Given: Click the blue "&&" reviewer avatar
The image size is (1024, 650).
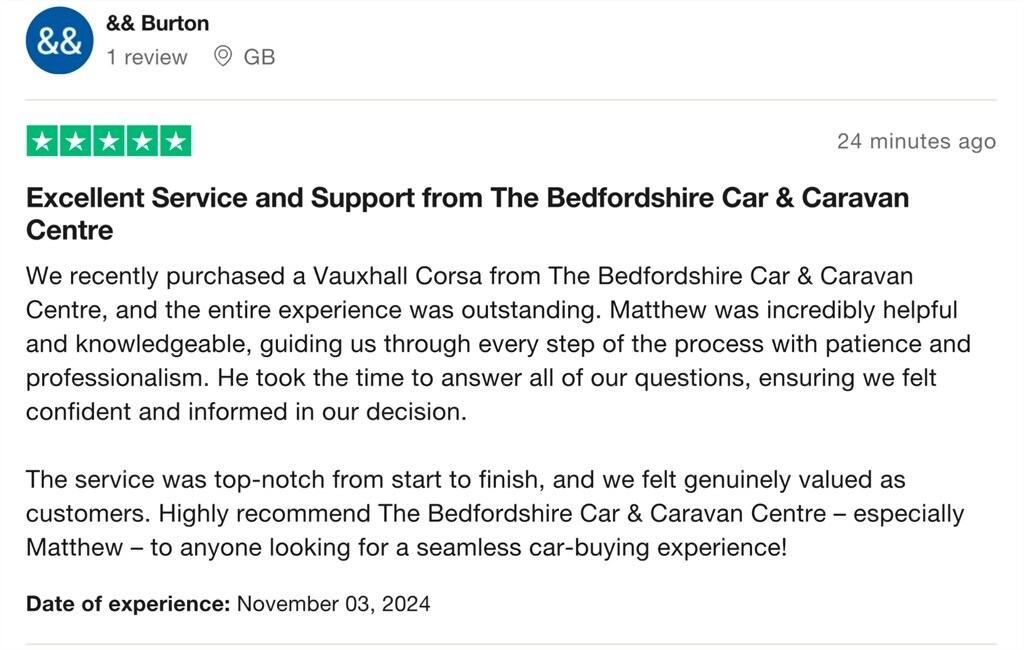Looking at the screenshot, I should [59, 41].
